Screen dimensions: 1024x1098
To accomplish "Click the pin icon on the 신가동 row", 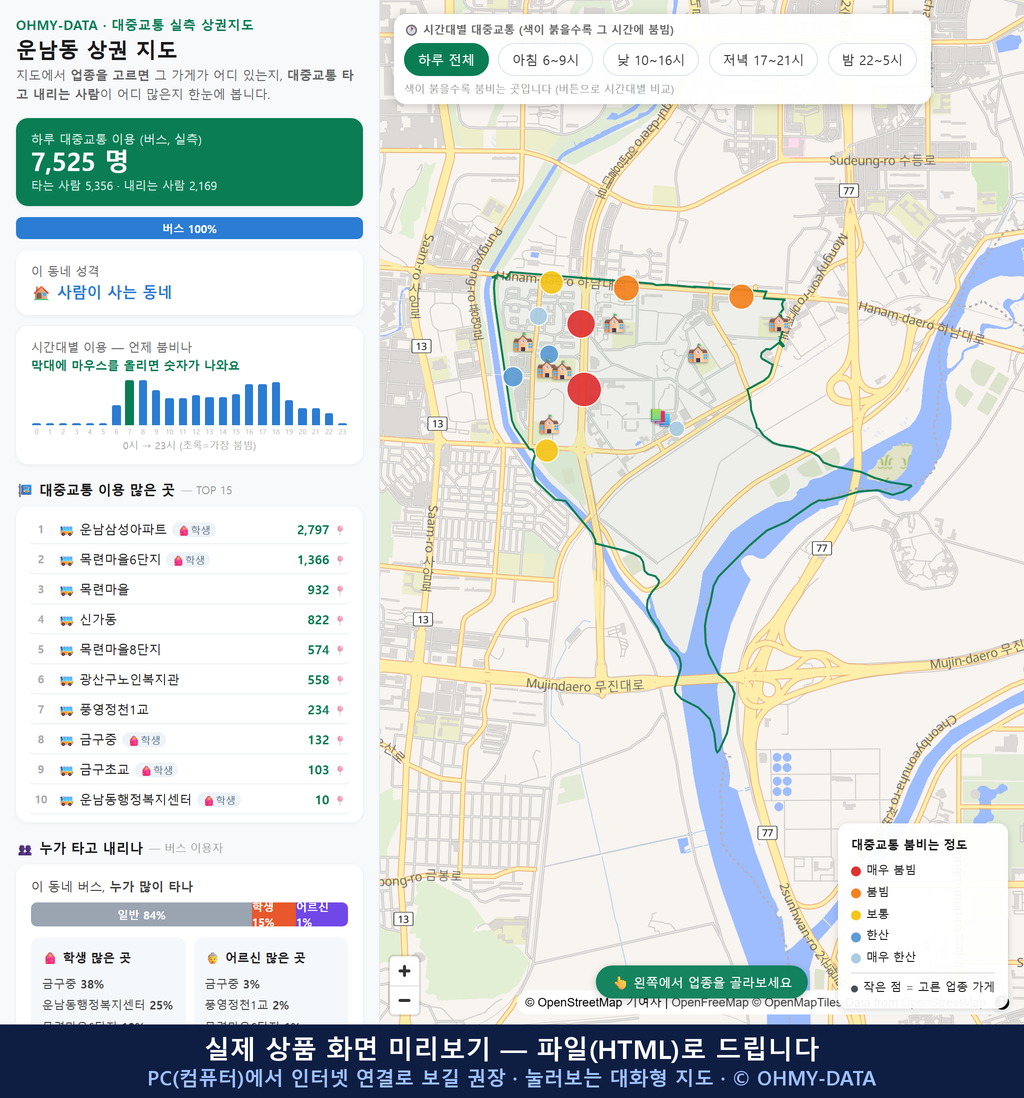I will pos(340,620).
